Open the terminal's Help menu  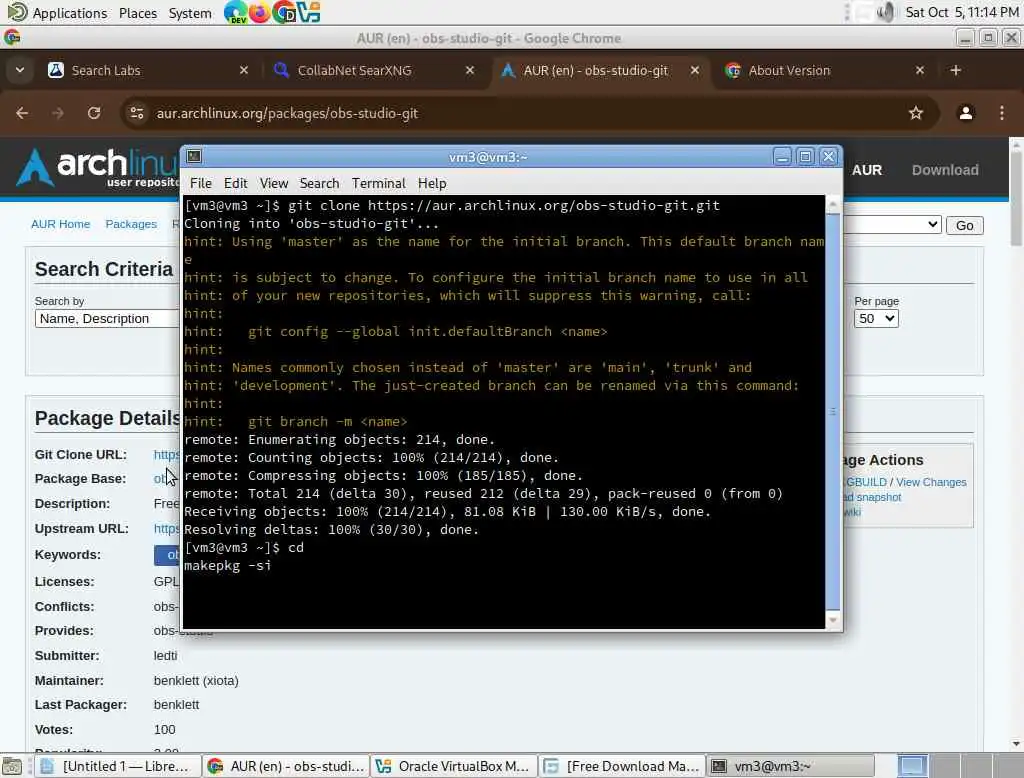click(432, 183)
